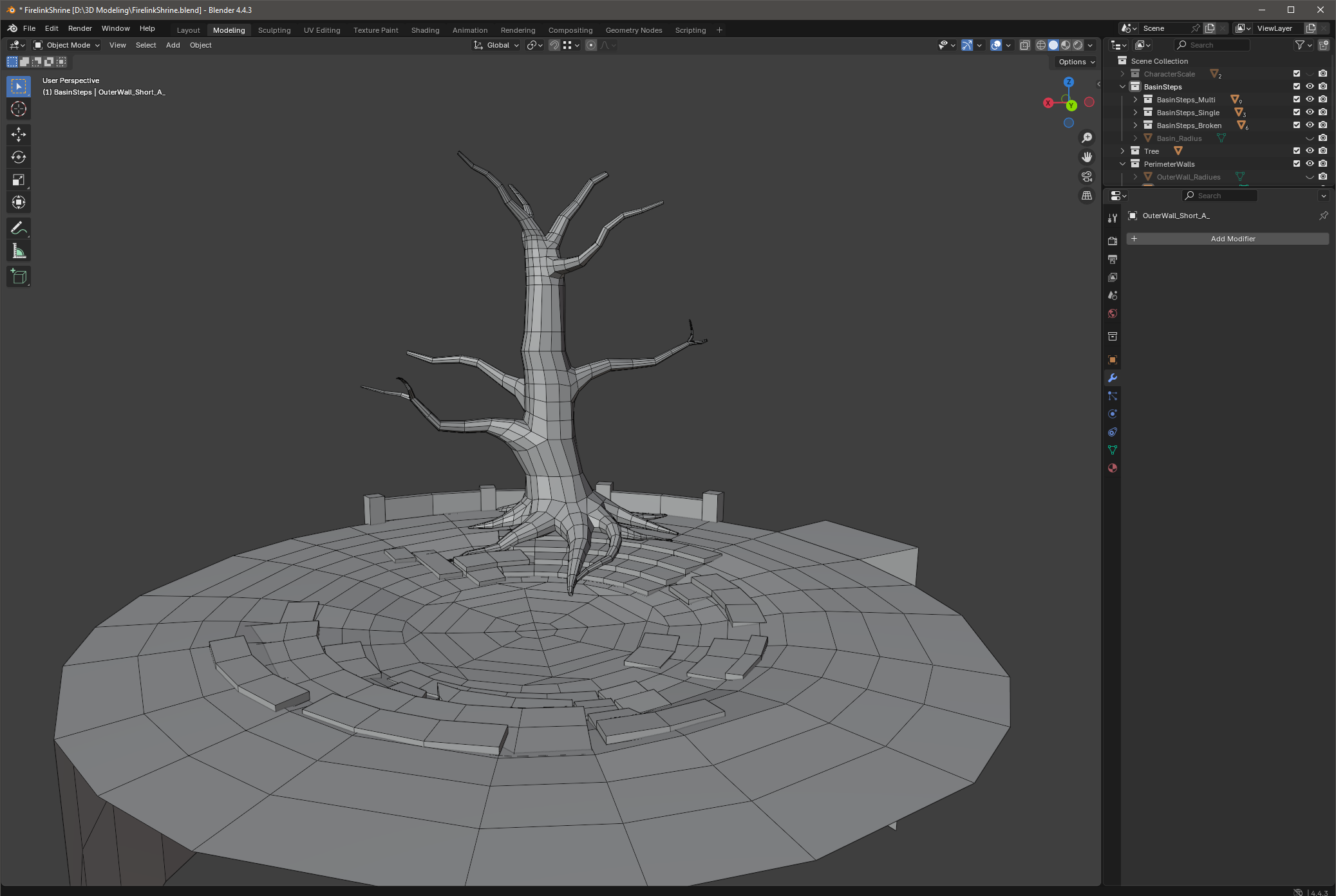This screenshot has width=1336, height=896.
Task: Select the 3D Cursor tool
Action: [19, 109]
